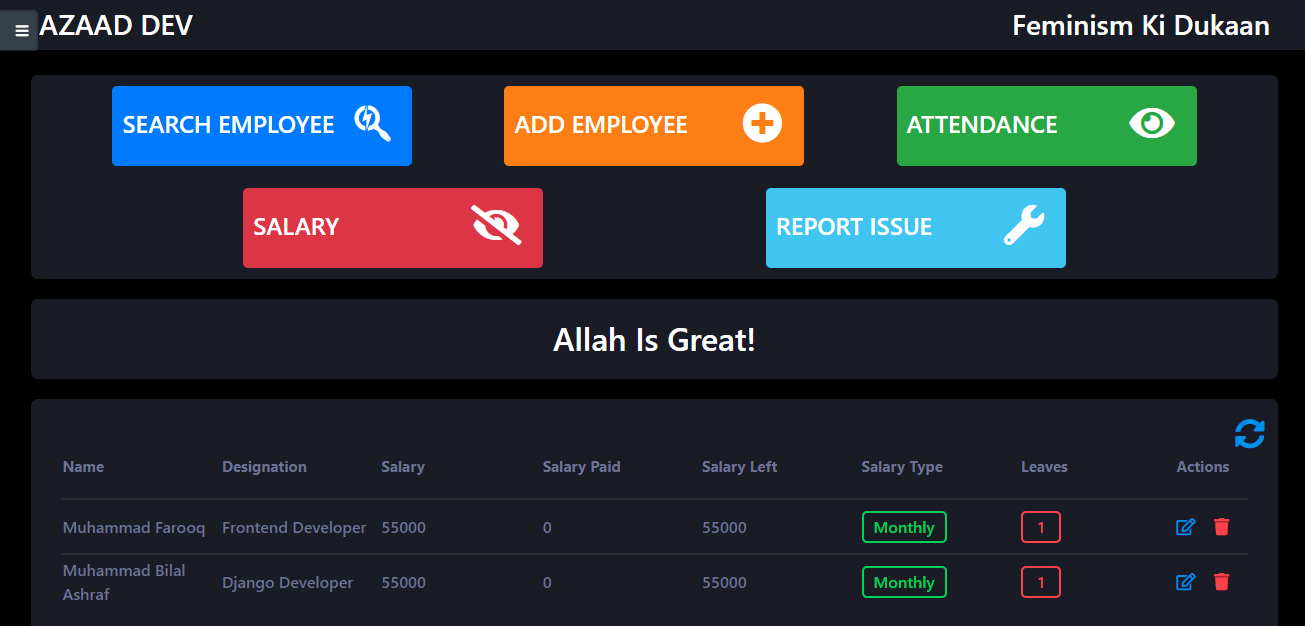Edit Muhammad Farooq using the pencil icon
1305x626 pixels.
pos(1185,527)
